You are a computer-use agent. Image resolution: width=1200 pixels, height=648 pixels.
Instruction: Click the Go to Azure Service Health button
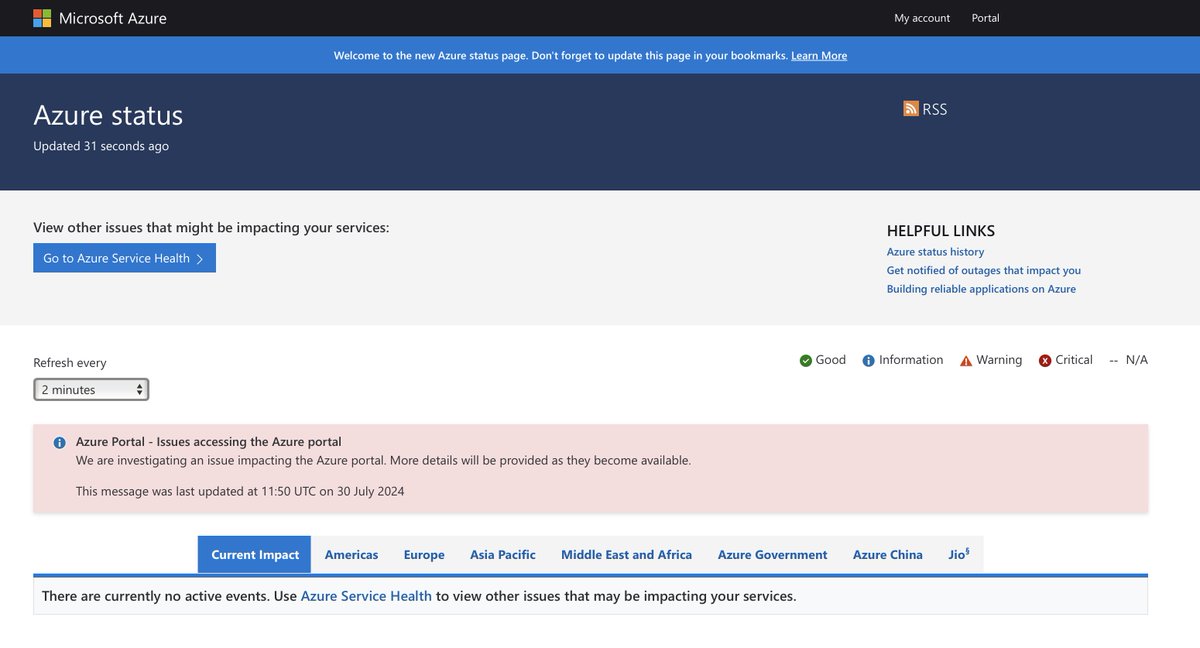[124, 258]
